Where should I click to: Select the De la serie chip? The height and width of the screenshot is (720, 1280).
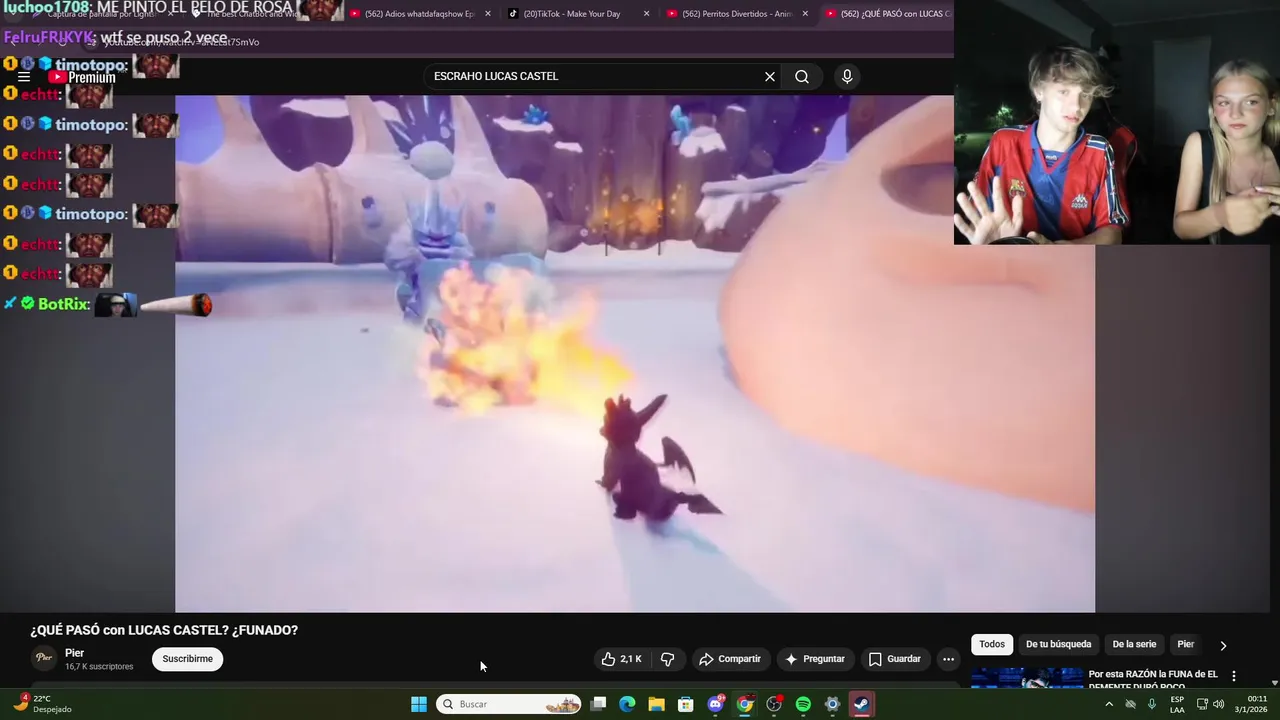pos(1134,645)
